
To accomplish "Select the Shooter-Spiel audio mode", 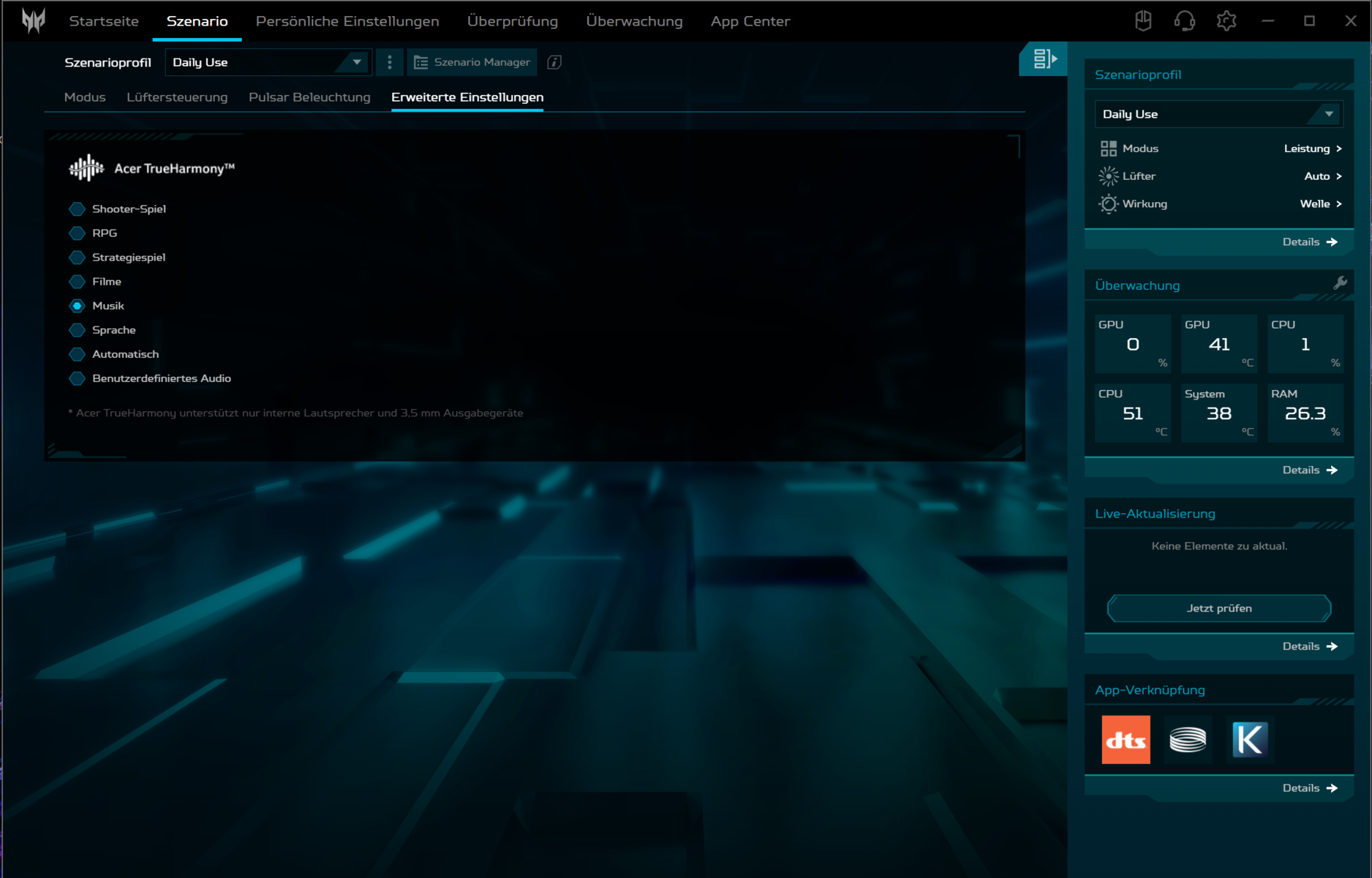I will click(77, 209).
